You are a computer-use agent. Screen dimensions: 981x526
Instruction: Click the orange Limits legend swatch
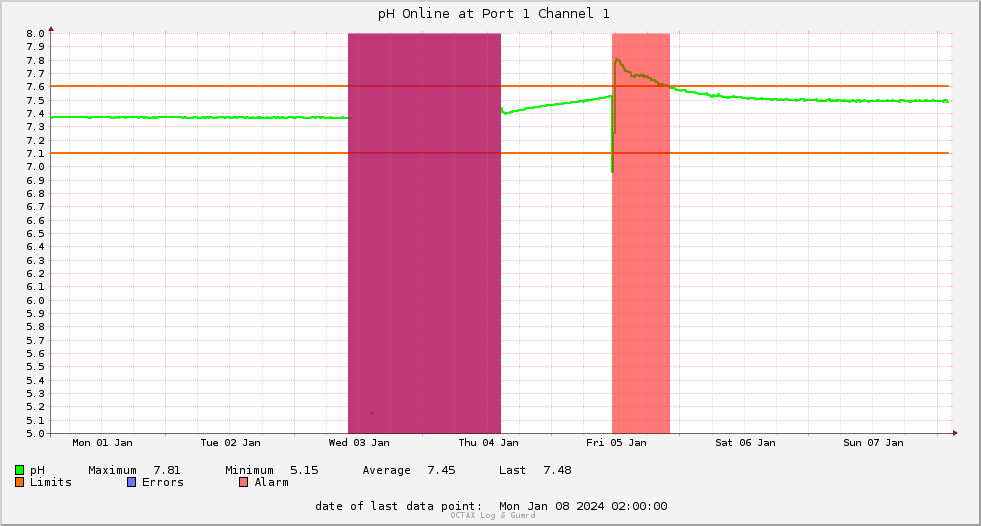coord(19,482)
